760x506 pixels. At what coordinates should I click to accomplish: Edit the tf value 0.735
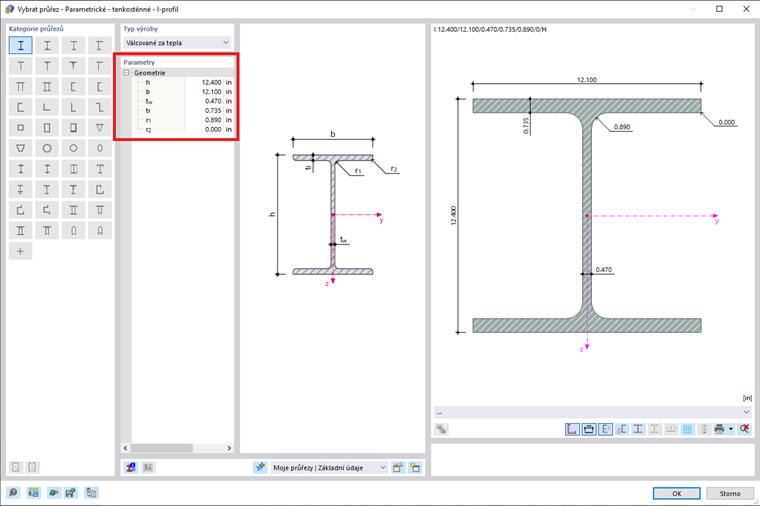coord(204,111)
